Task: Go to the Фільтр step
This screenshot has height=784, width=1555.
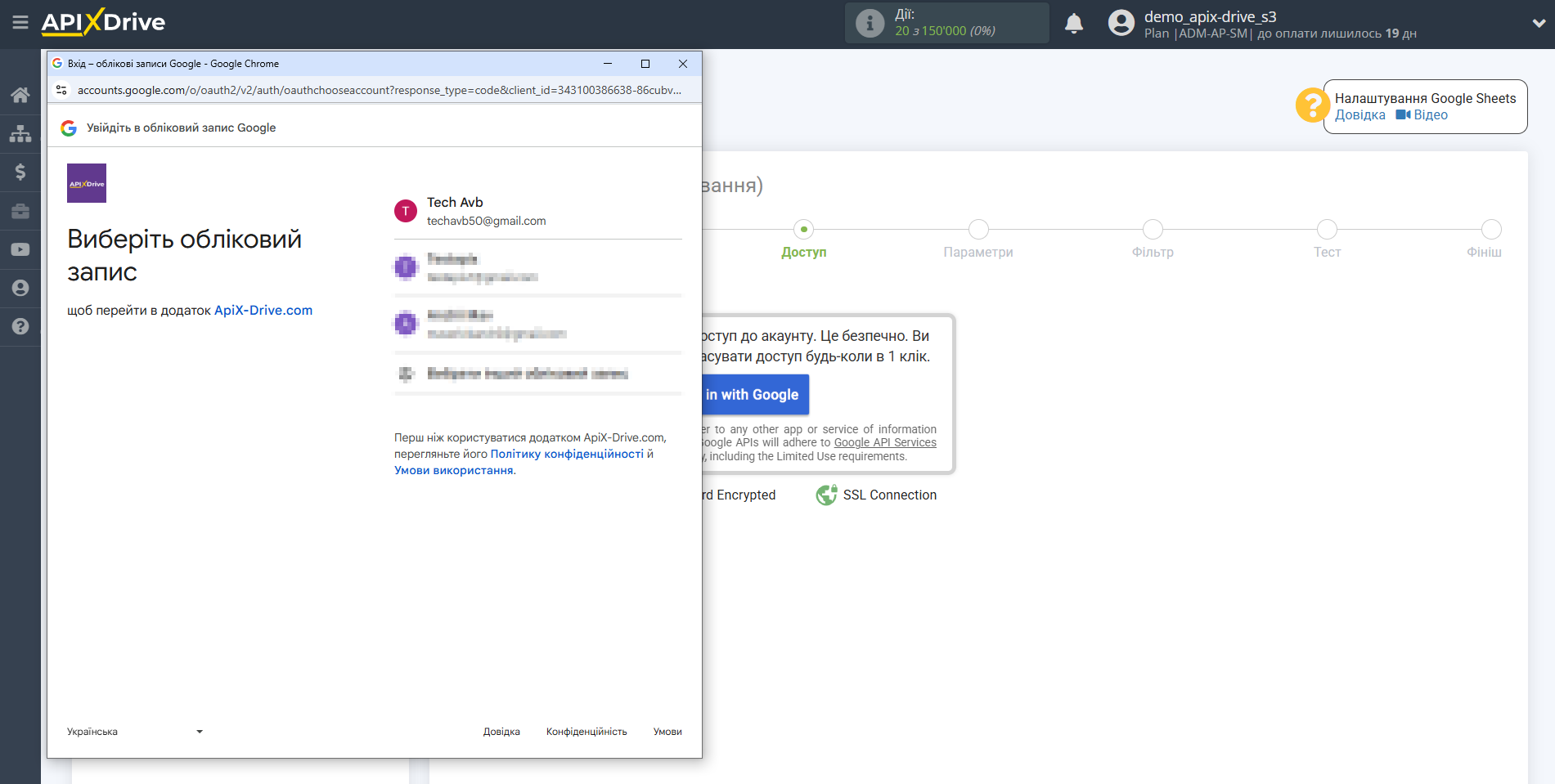Action: tap(1153, 240)
